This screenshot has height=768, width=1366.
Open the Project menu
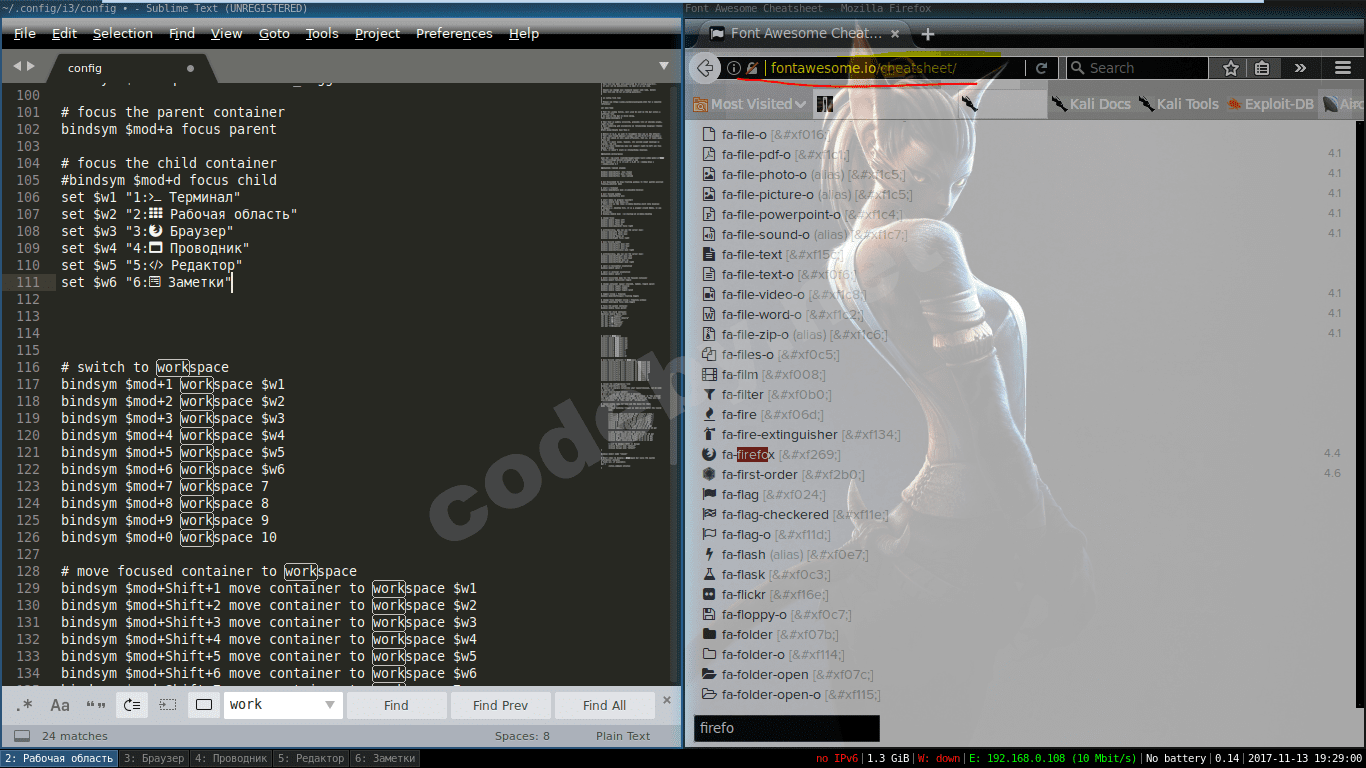377,33
